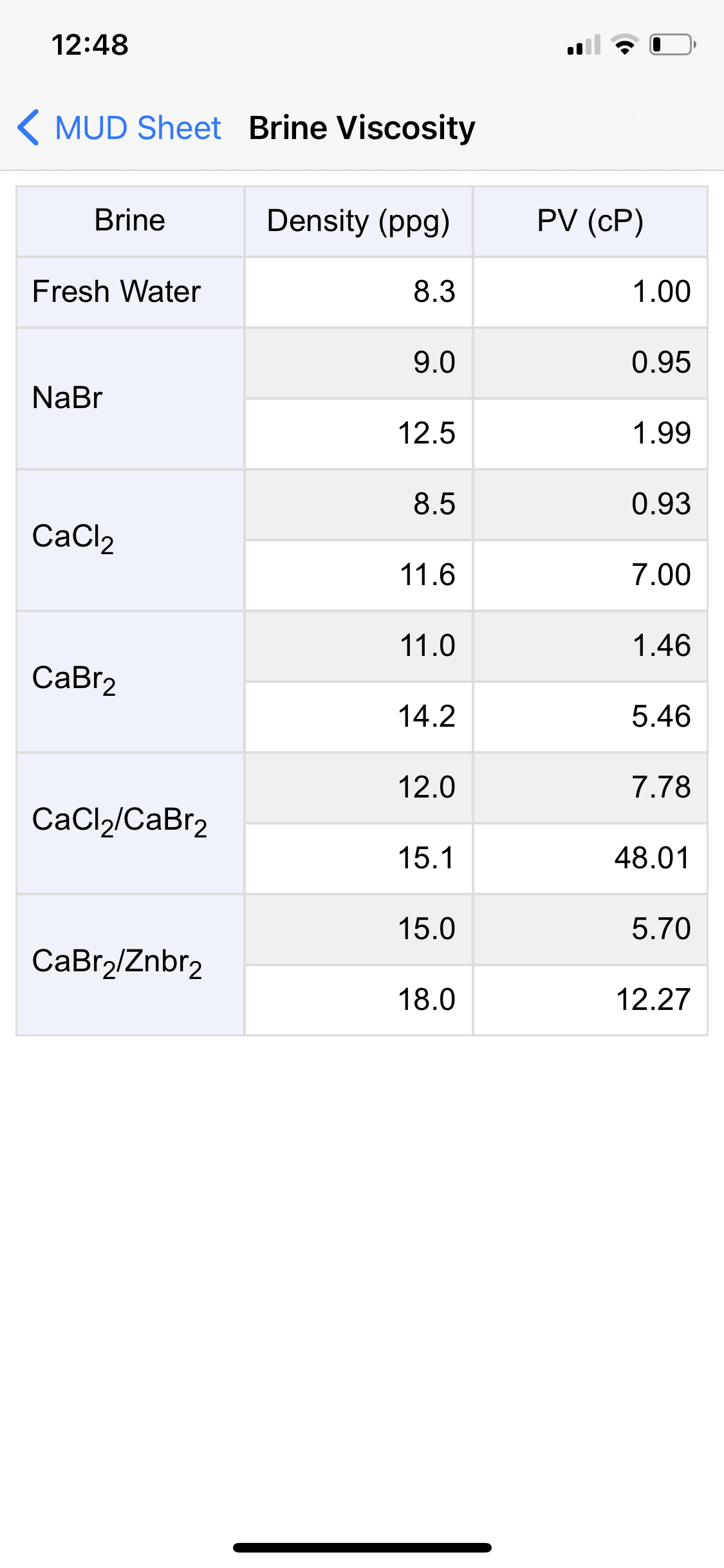The width and height of the screenshot is (724, 1568).
Task: Tap the Wi-Fi status icon
Action: pos(624,44)
